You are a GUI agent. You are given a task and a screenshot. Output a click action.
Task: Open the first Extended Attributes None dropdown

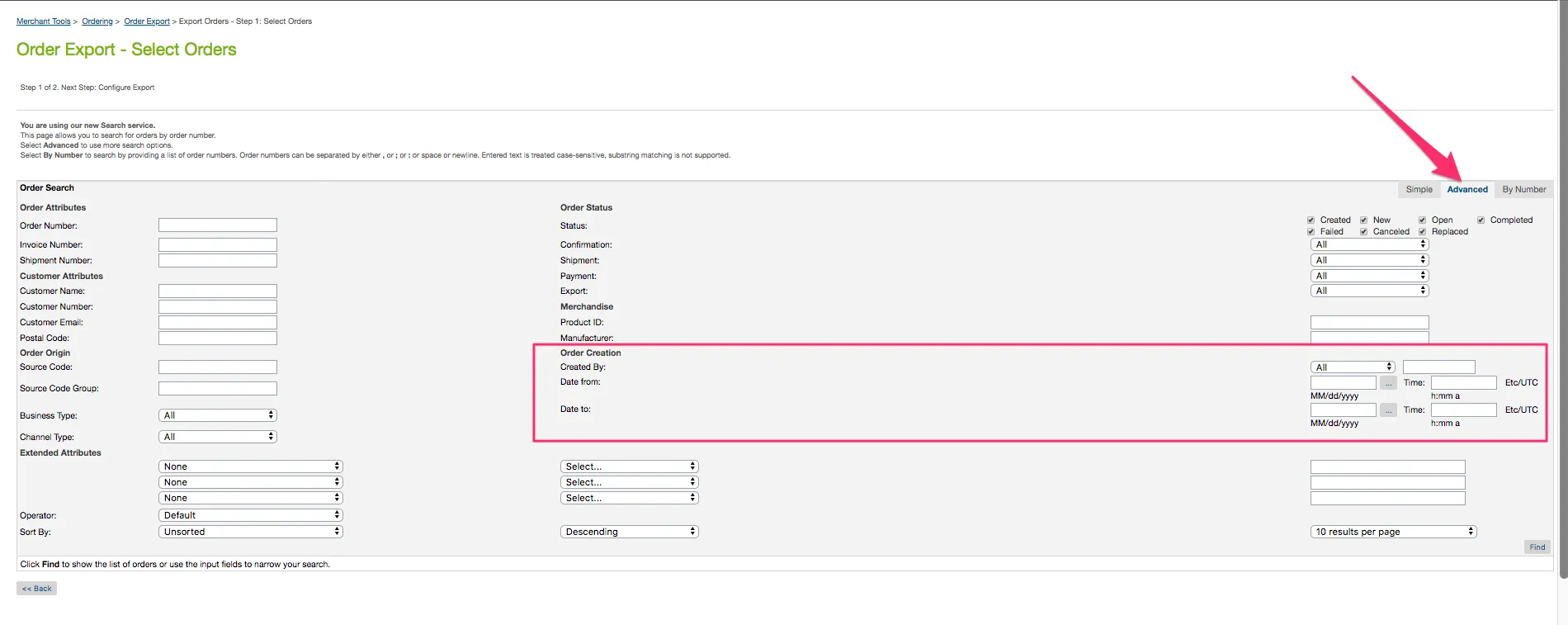(x=250, y=466)
